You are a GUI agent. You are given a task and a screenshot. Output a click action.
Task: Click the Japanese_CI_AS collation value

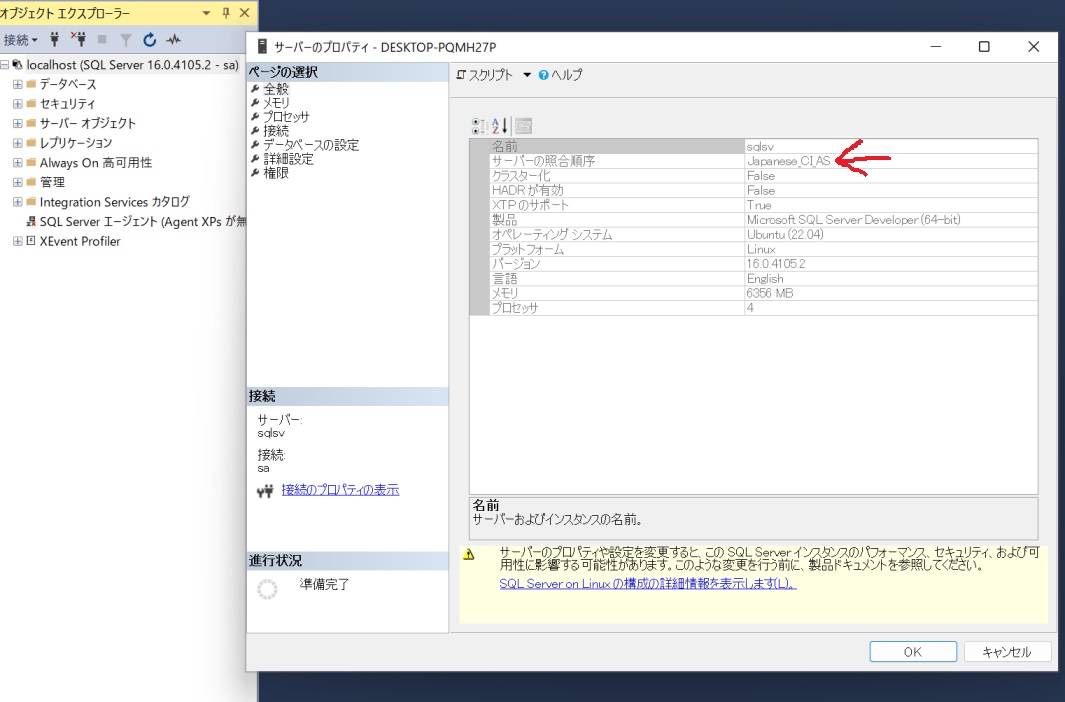pos(789,161)
